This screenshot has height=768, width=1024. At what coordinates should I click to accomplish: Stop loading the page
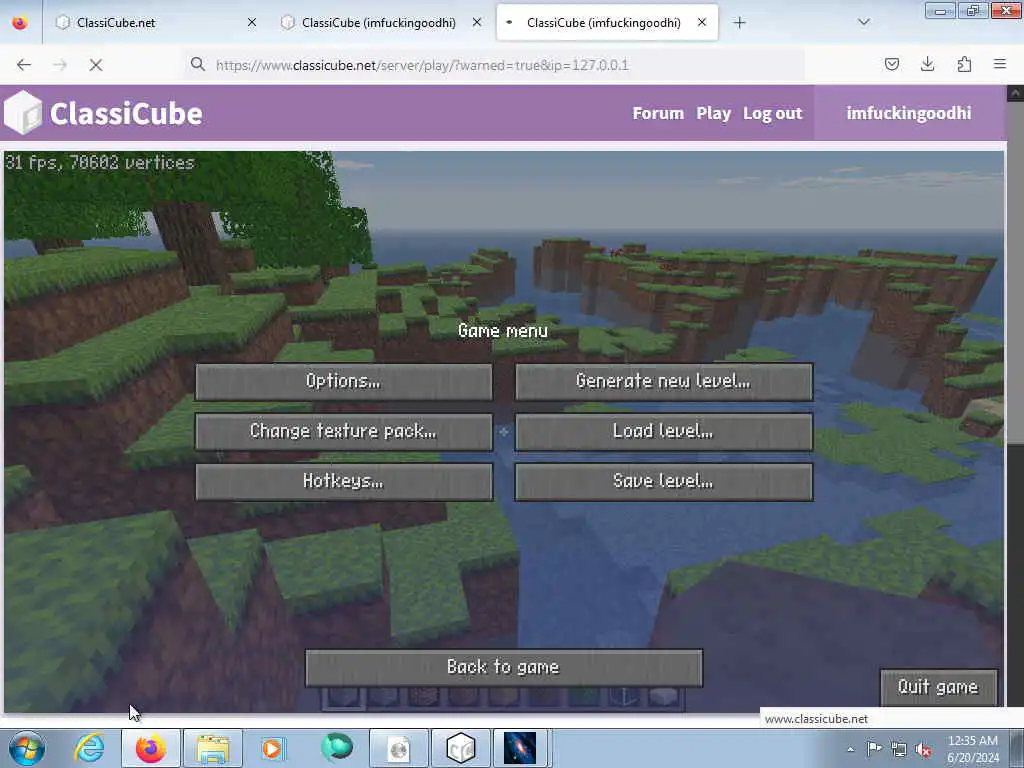[96, 65]
